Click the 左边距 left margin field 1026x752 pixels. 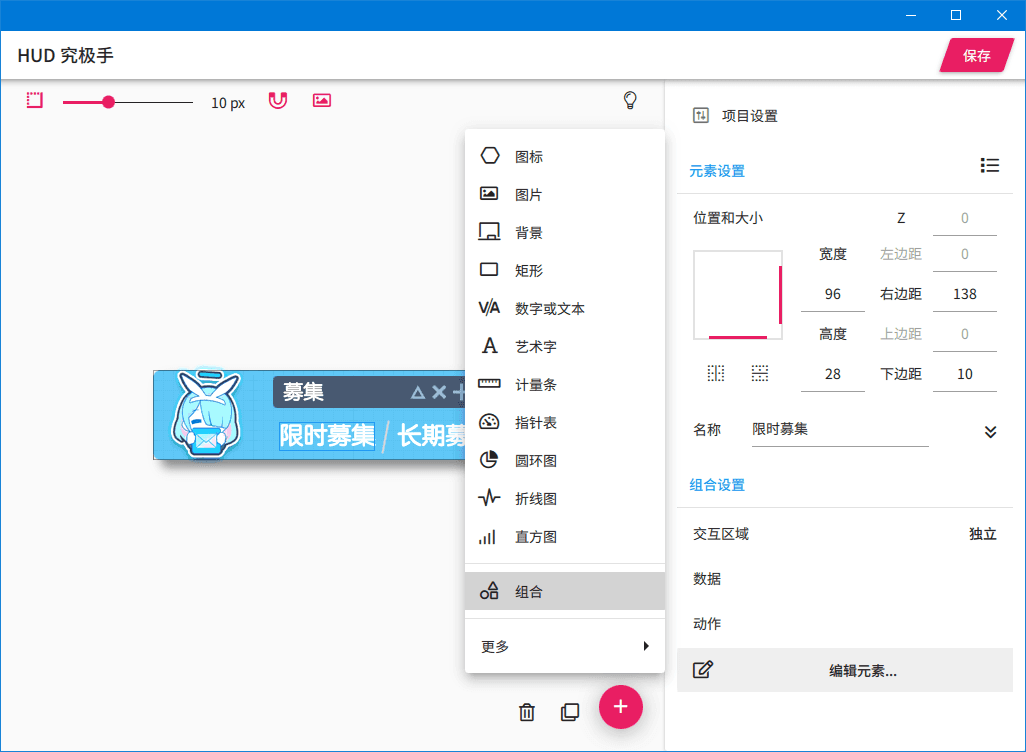tap(964, 255)
